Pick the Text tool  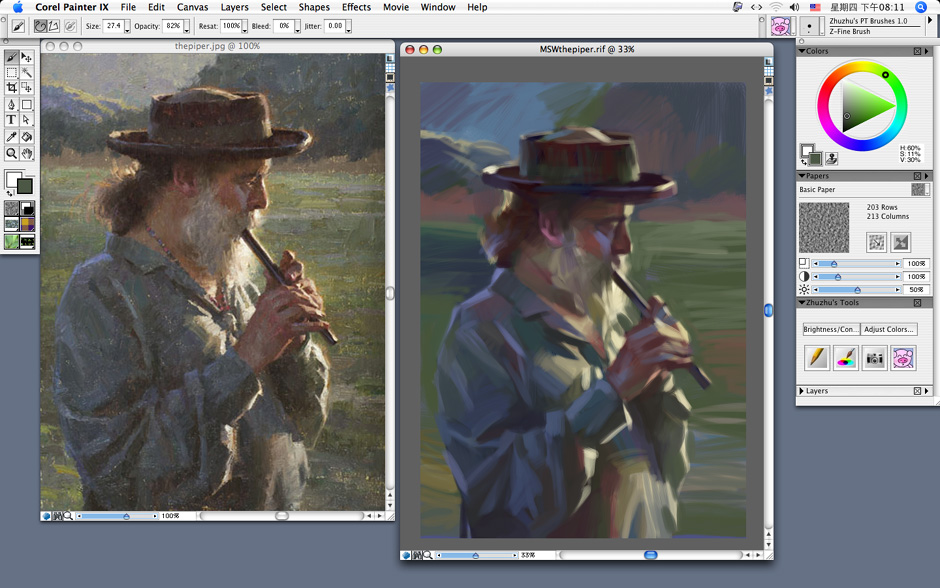(x=11, y=120)
